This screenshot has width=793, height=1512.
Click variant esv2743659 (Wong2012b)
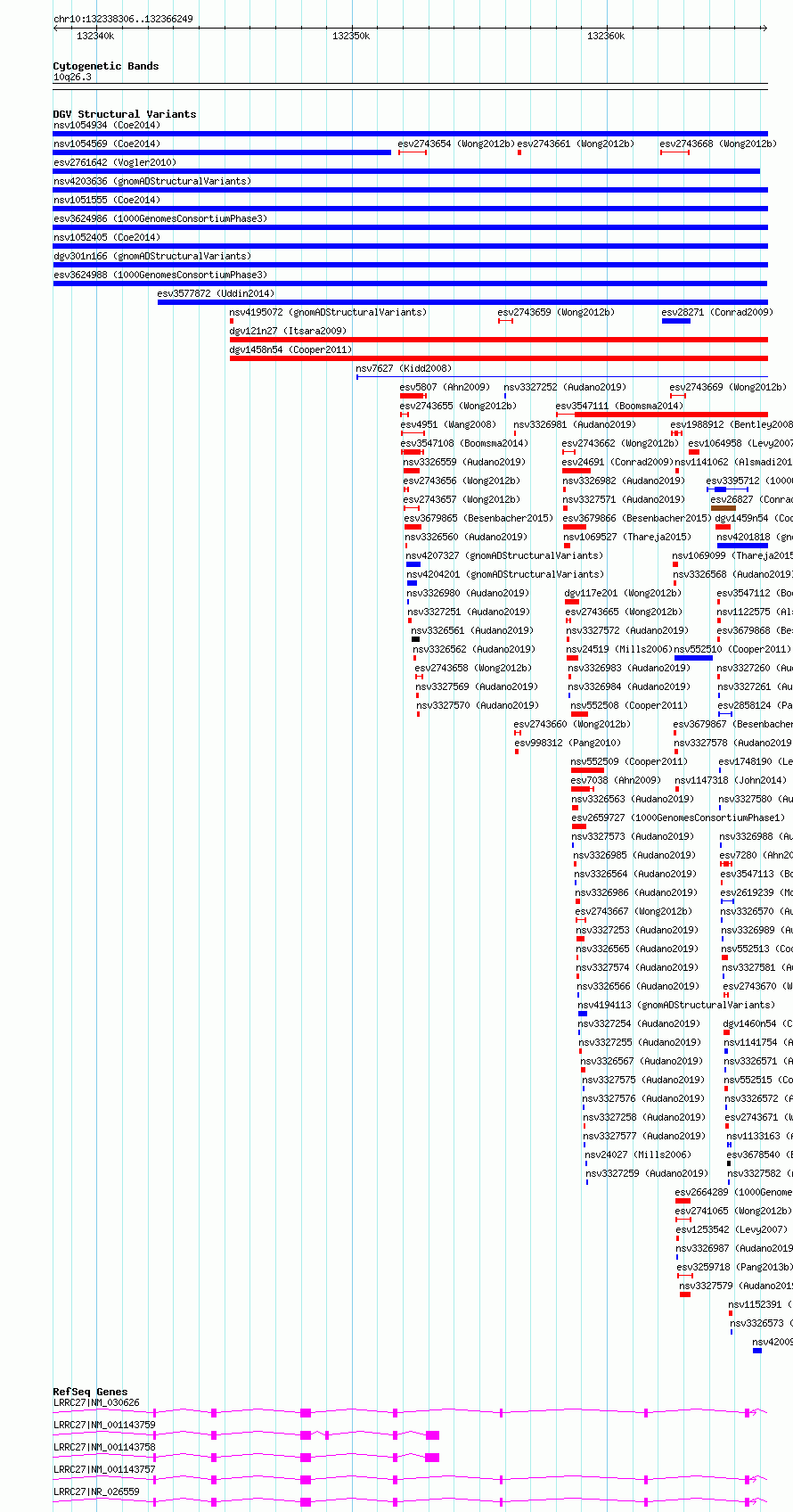coord(556,312)
